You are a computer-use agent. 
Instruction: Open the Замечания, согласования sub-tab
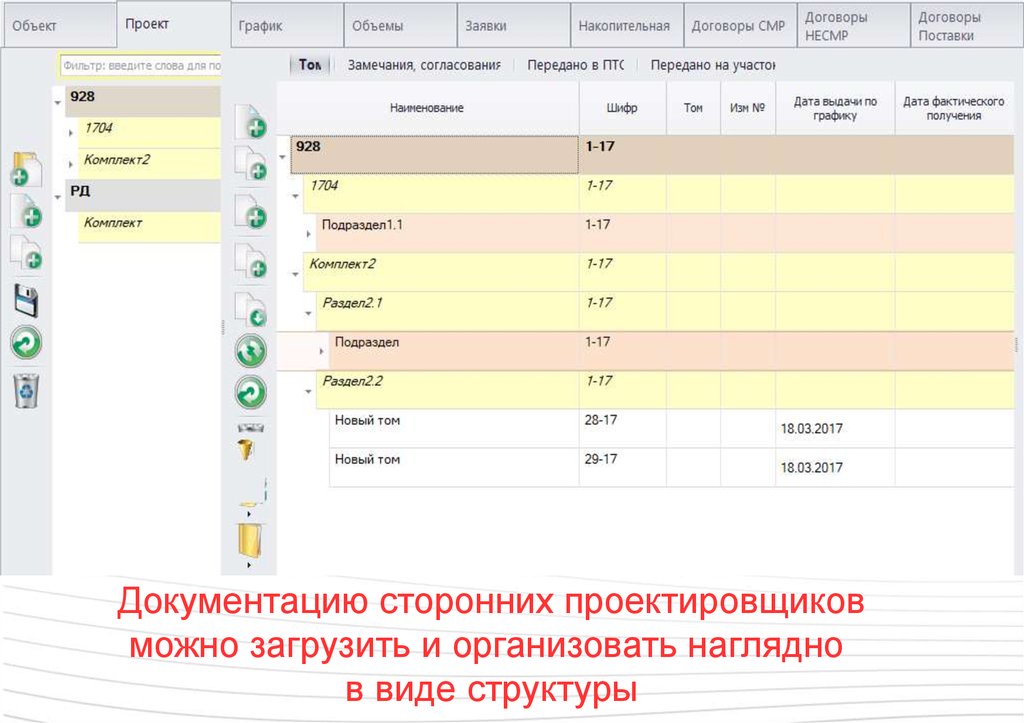click(423, 65)
